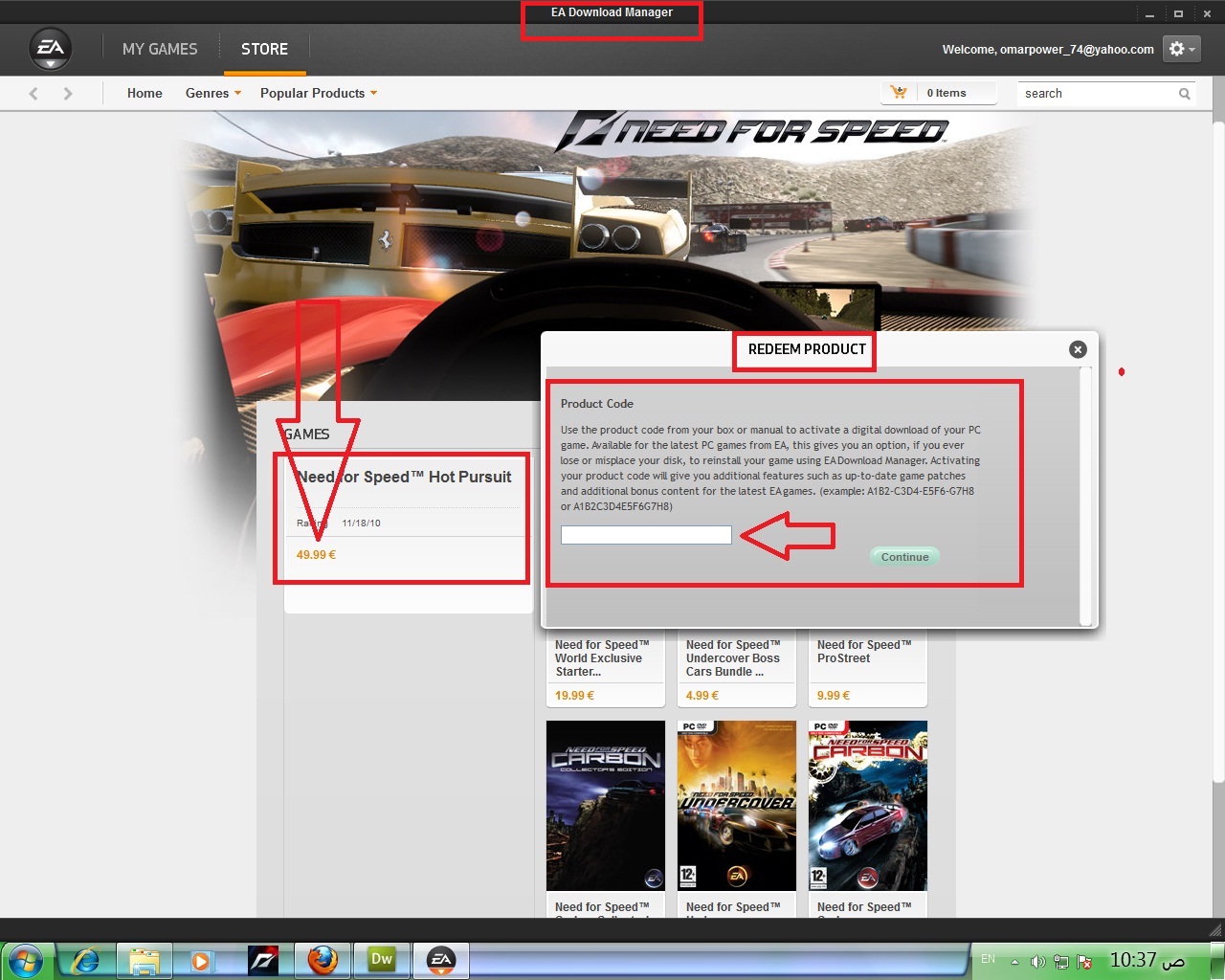
Task: Click the Action Center flag icon
Action: tap(1084, 962)
